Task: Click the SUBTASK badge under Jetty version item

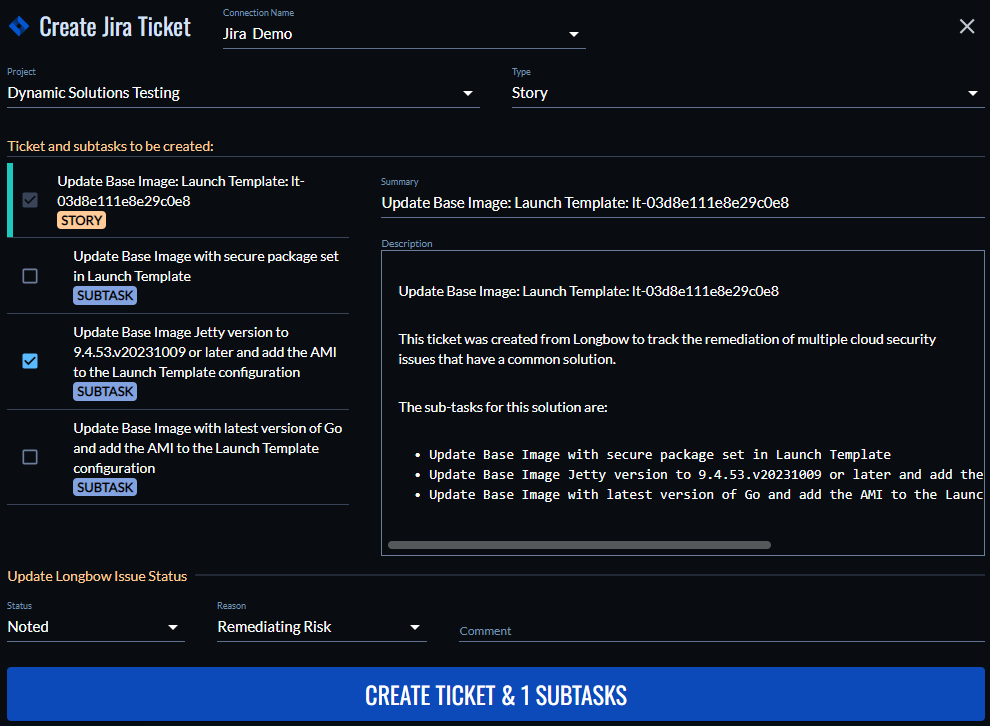Action: pyautogui.click(x=105, y=391)
